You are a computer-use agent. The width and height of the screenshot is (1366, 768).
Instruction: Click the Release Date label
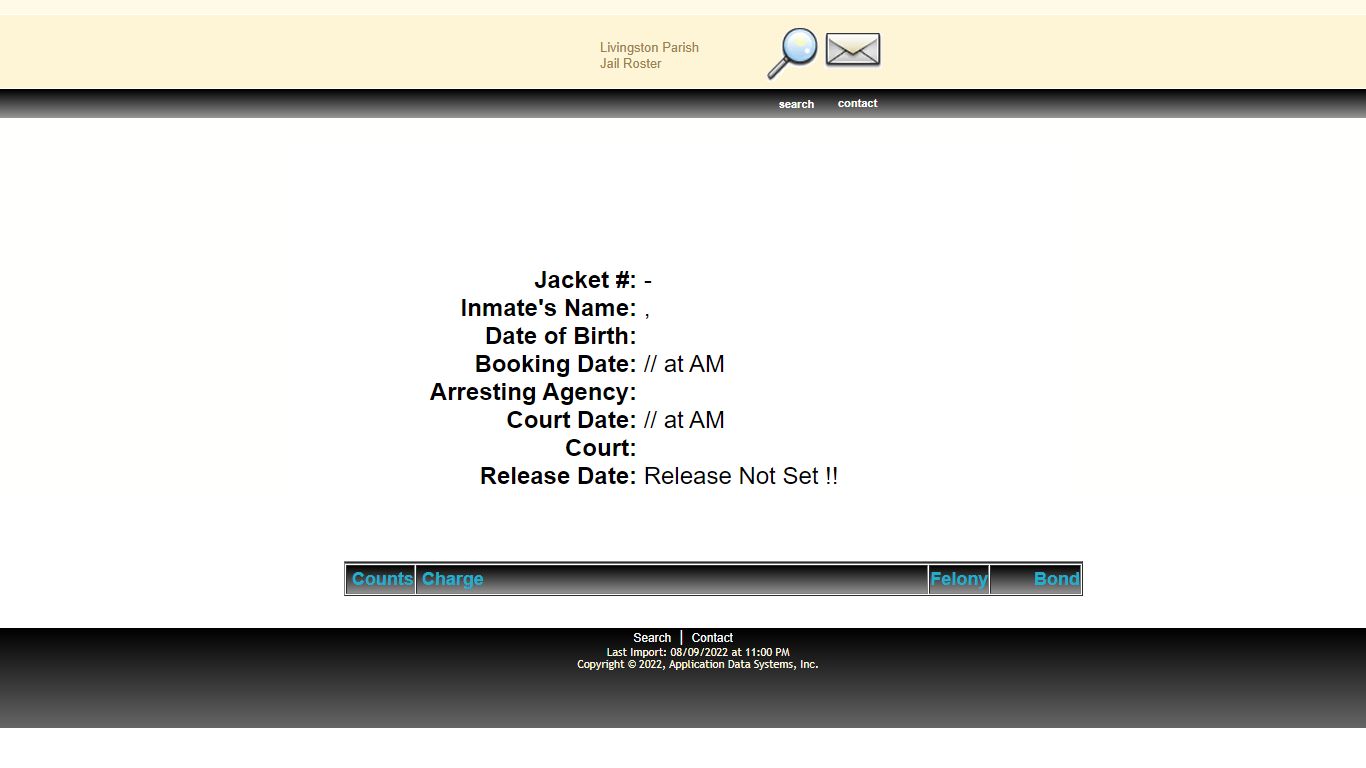coord(558,476)
